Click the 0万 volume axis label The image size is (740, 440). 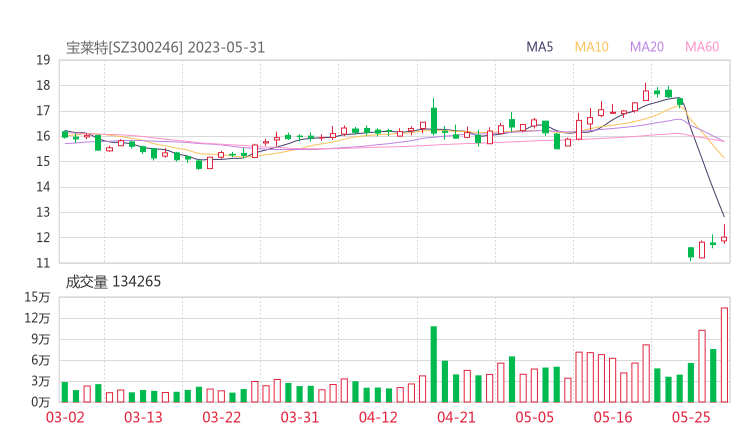tap(41, 402)
